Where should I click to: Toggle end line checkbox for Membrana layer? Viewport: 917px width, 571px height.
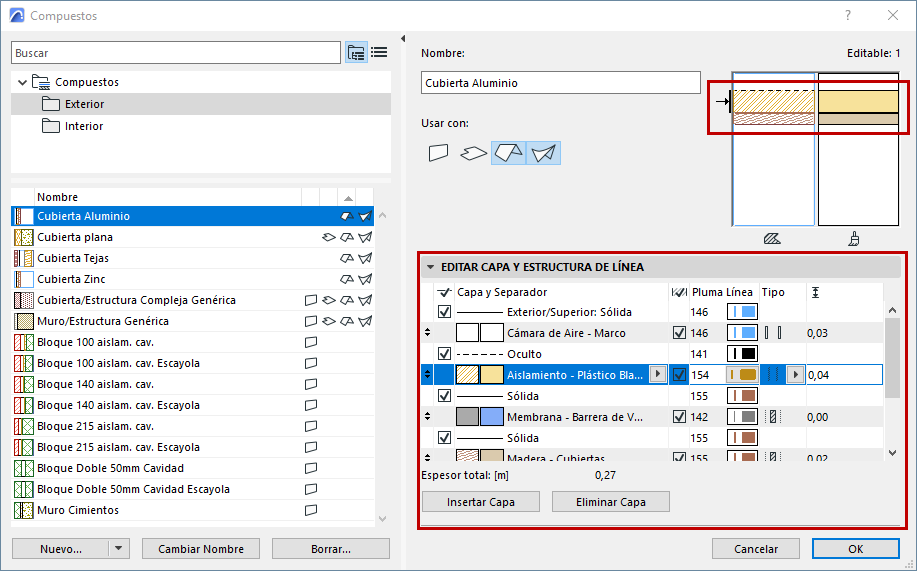point(679,417)
